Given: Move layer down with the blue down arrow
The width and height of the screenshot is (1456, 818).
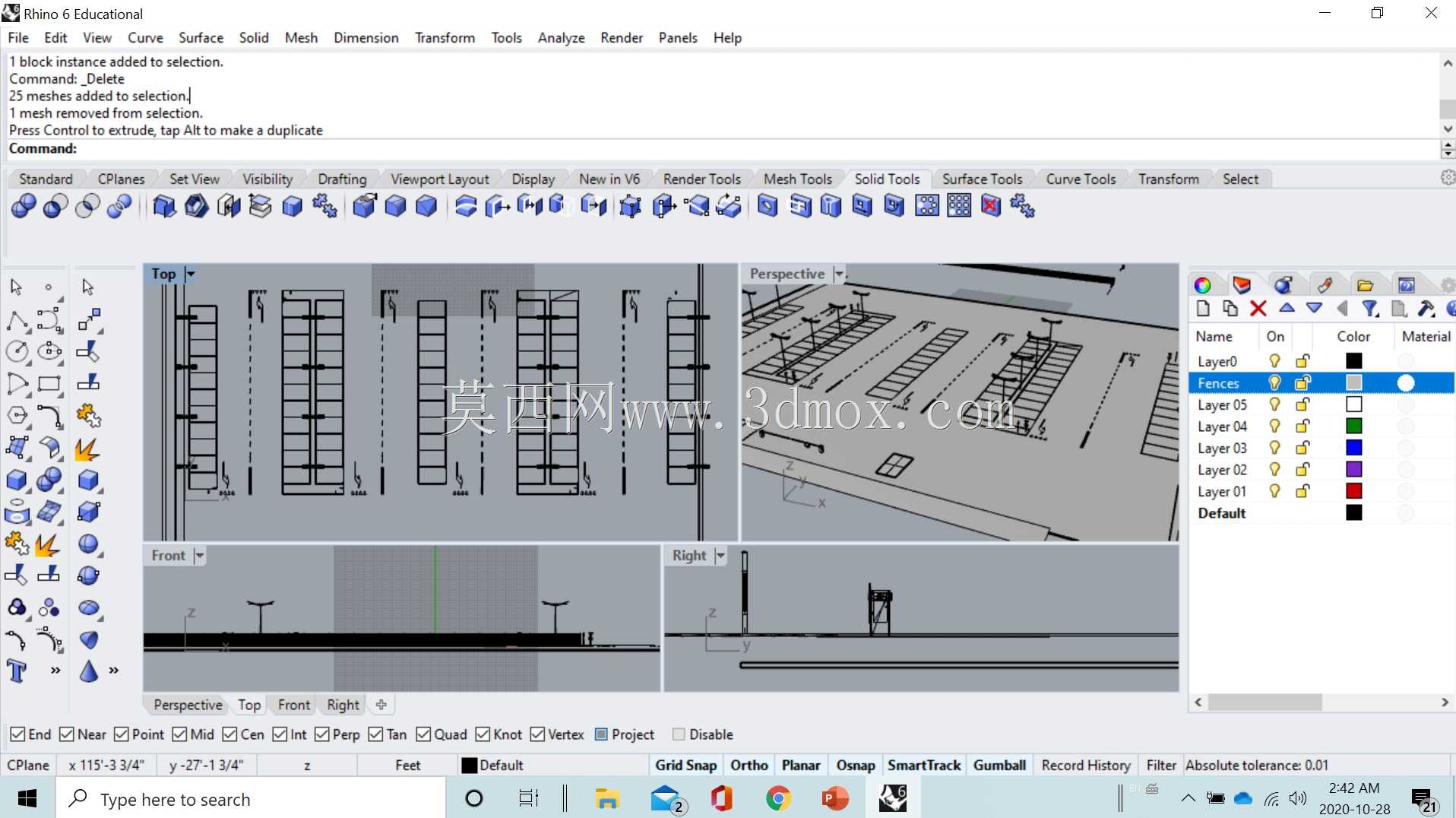Looking at the screenshot, I should point(1314,308).
